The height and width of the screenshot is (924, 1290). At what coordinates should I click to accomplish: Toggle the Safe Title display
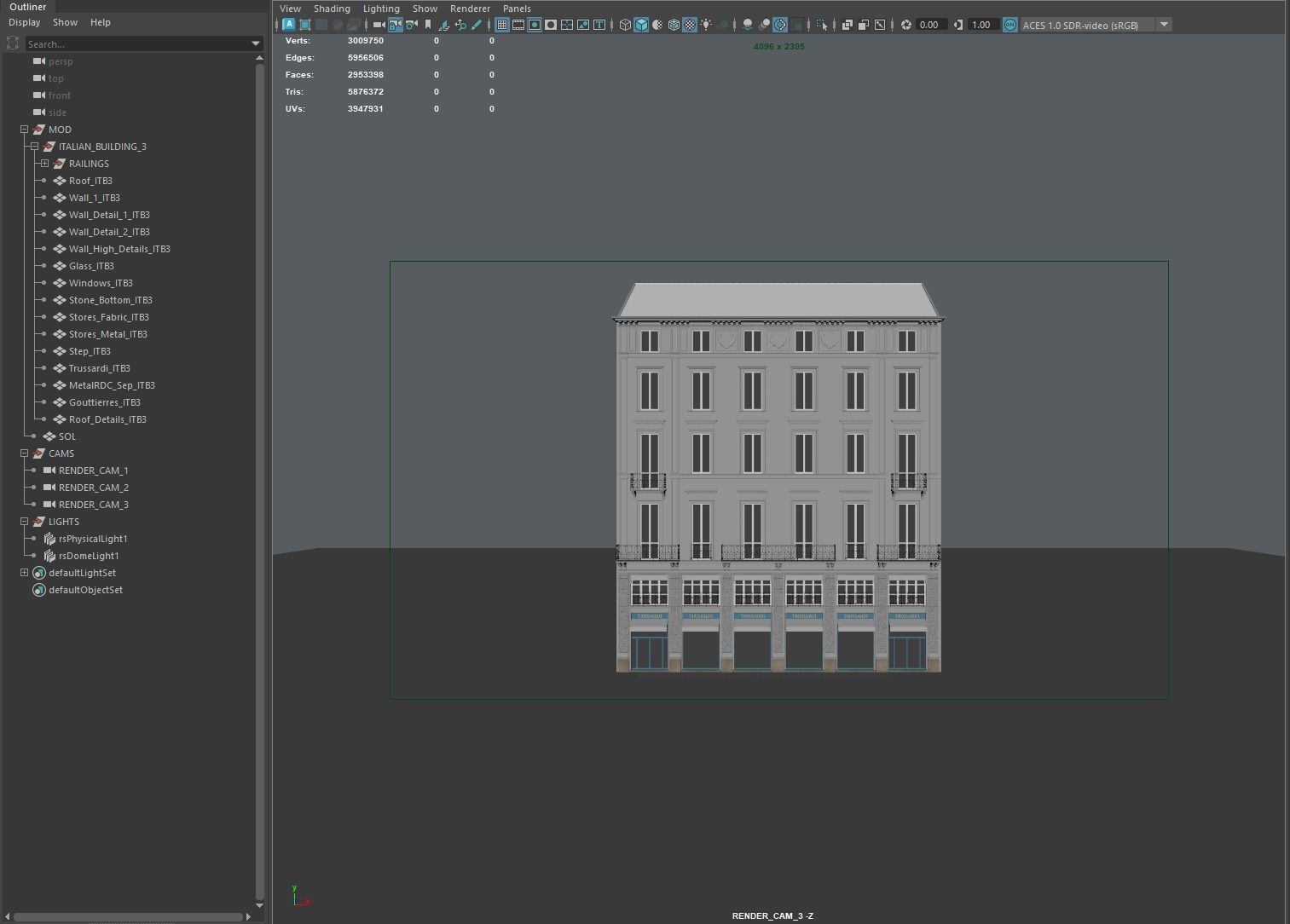[599, 25]
